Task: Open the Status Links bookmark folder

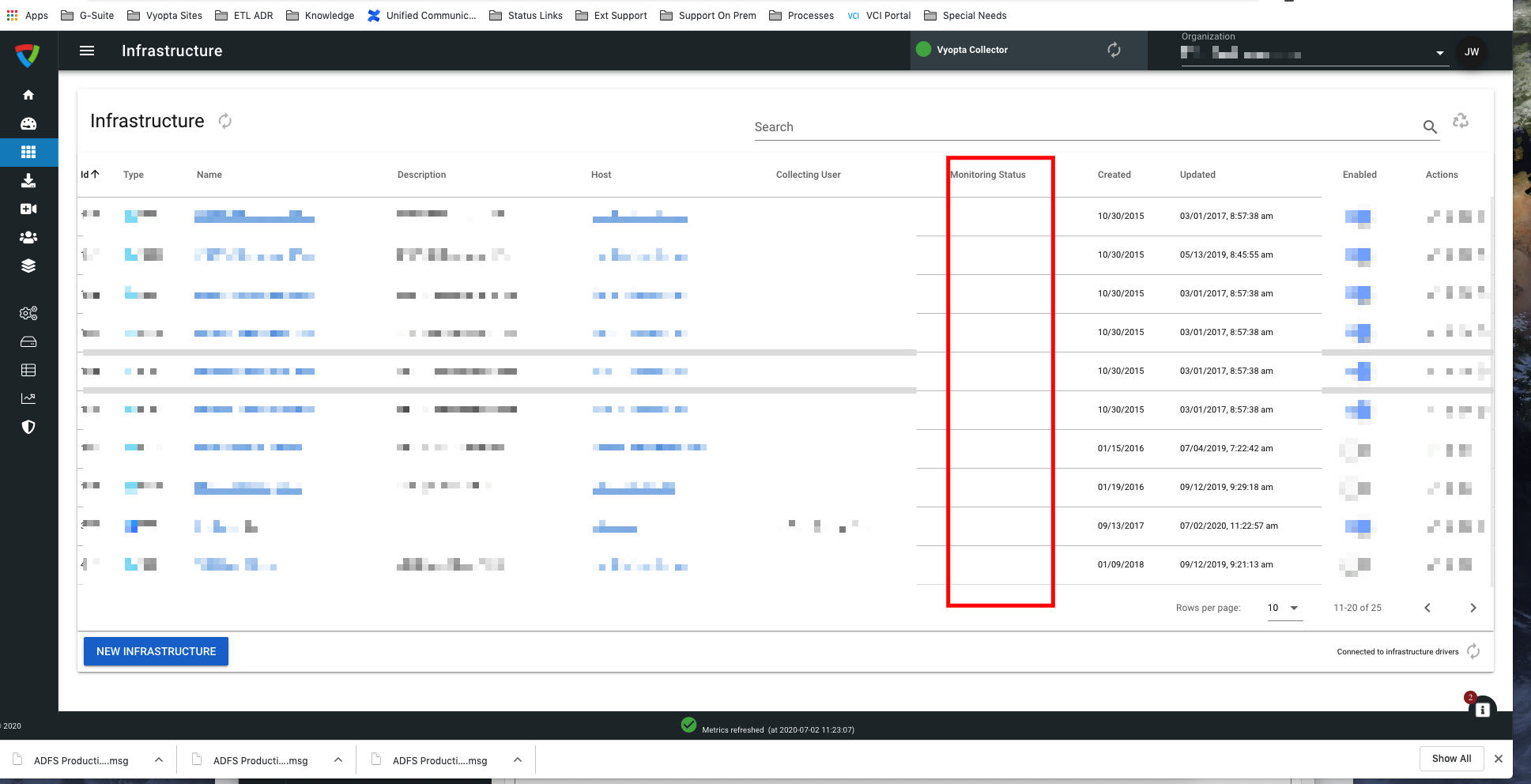Action: (x=526, y=15)
